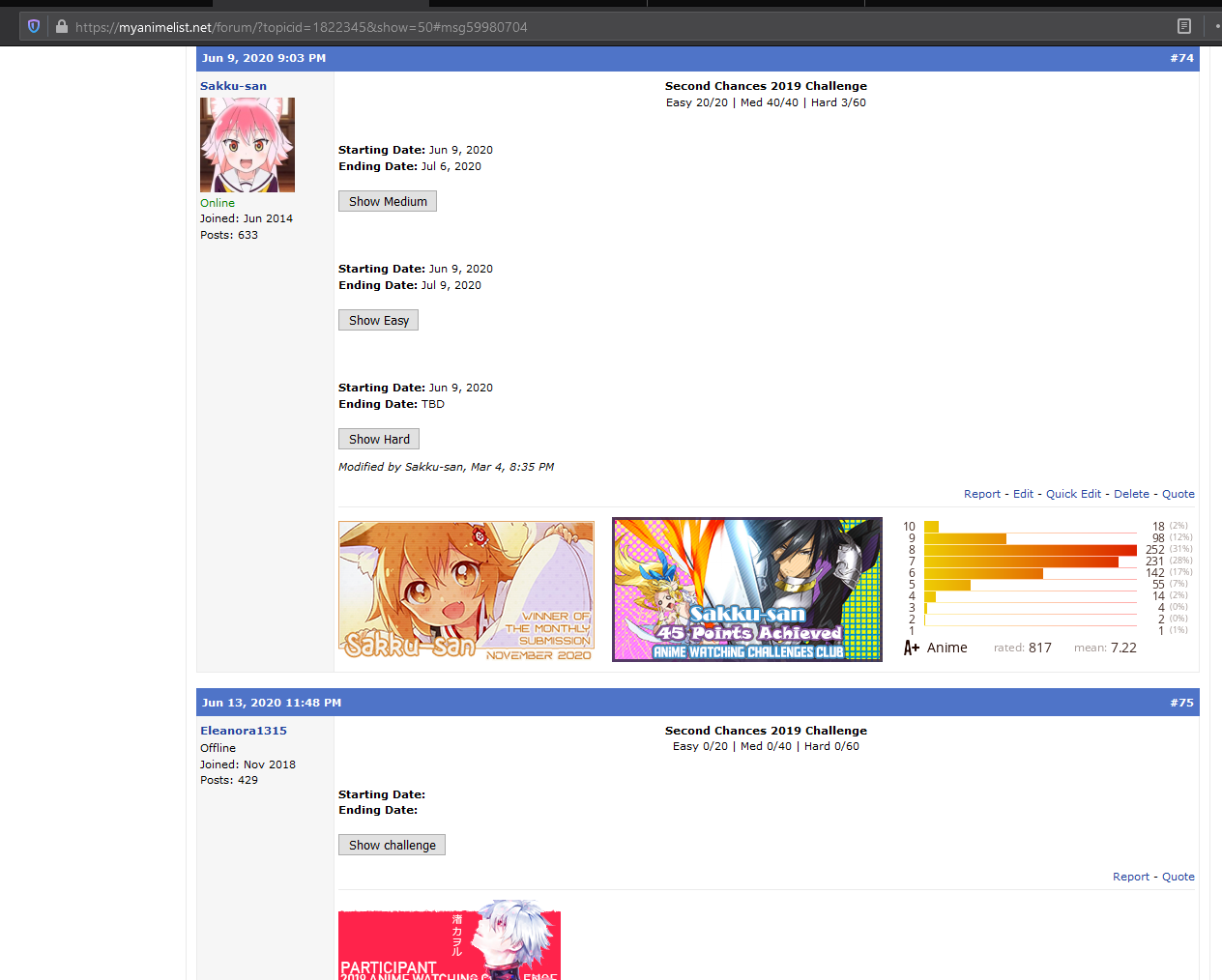Click 'Jun 13, 2020 11:48 PM' post timestamp
Image resolution: width=1222 pixels, height=980 pixels.
[272, 703]
